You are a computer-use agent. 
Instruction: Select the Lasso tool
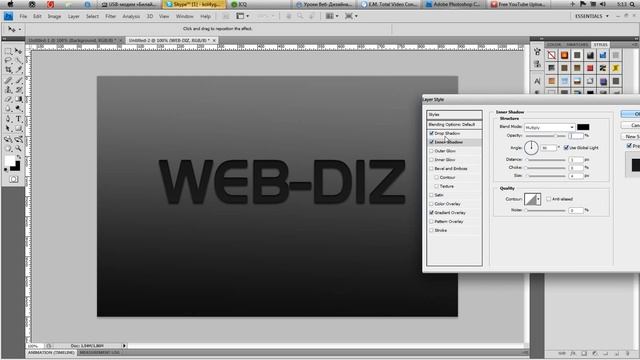pyautogui.click(x=8, y=60)
